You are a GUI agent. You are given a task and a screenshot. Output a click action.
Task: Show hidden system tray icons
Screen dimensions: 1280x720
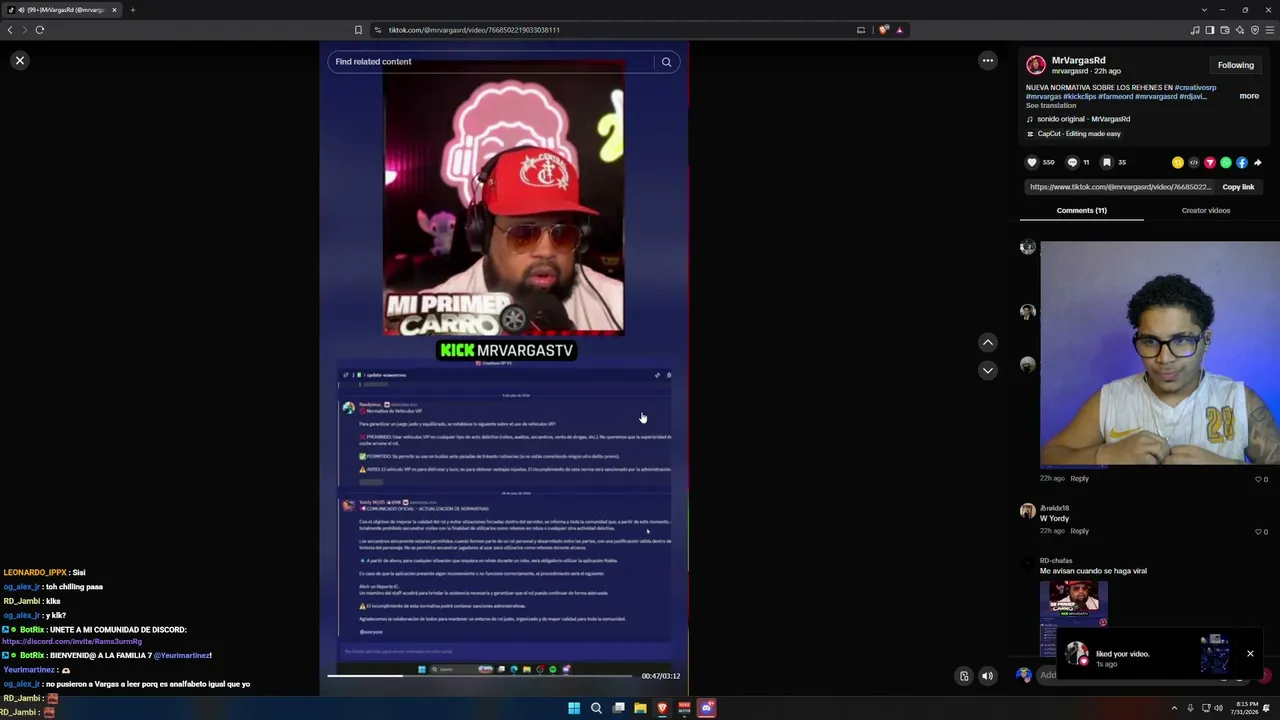[x=1175, y=709]
